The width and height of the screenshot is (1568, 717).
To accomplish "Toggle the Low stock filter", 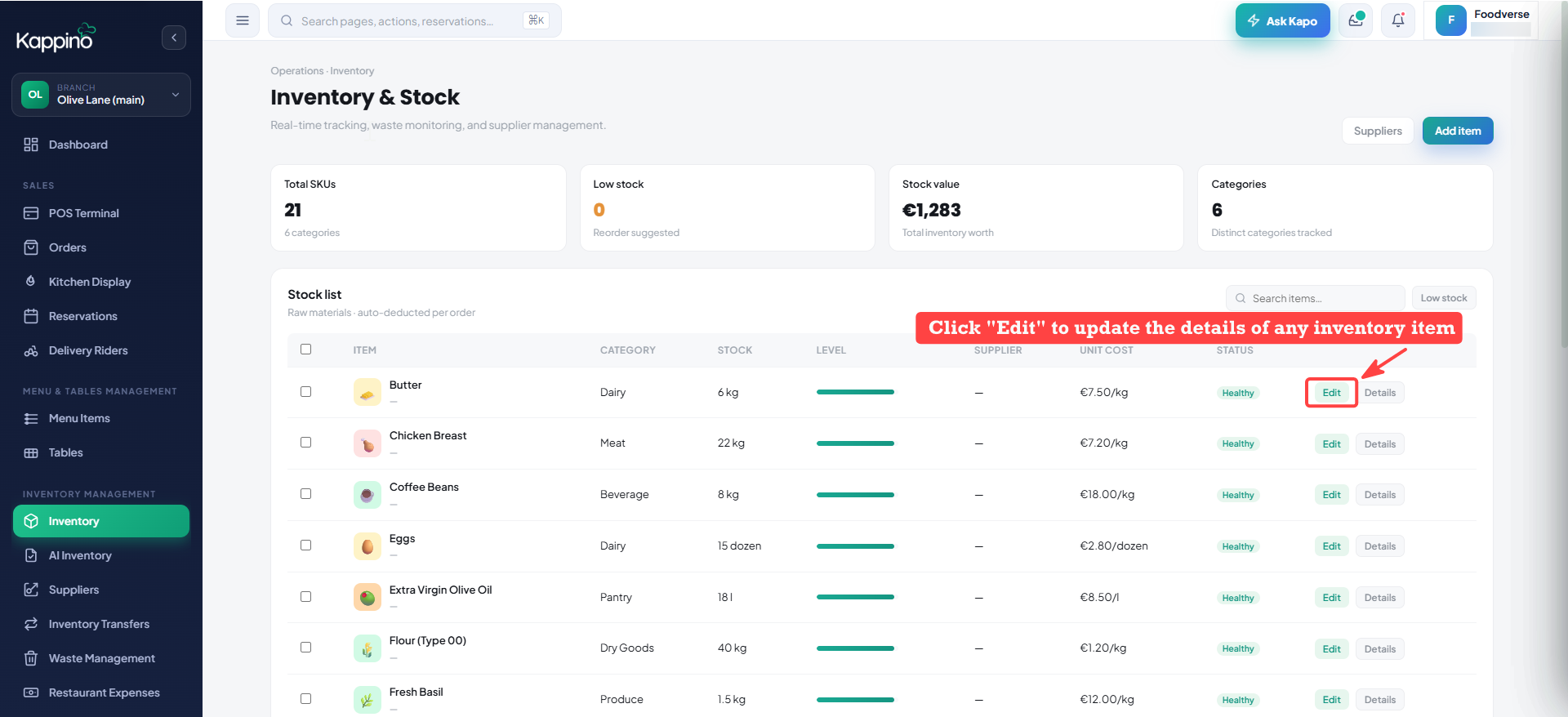I will click(1444, 298).
